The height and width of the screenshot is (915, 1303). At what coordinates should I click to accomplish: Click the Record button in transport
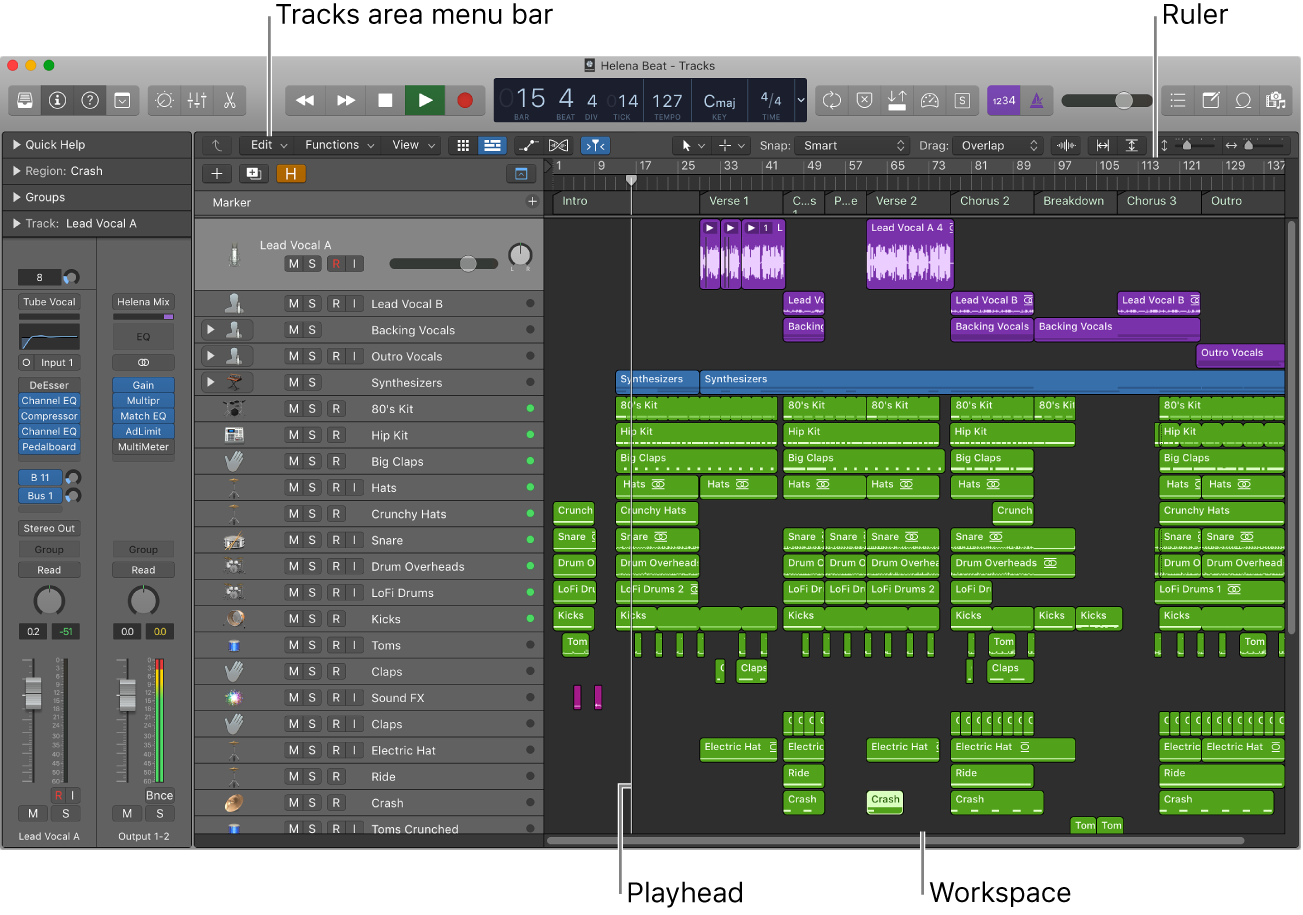[464, 100]
